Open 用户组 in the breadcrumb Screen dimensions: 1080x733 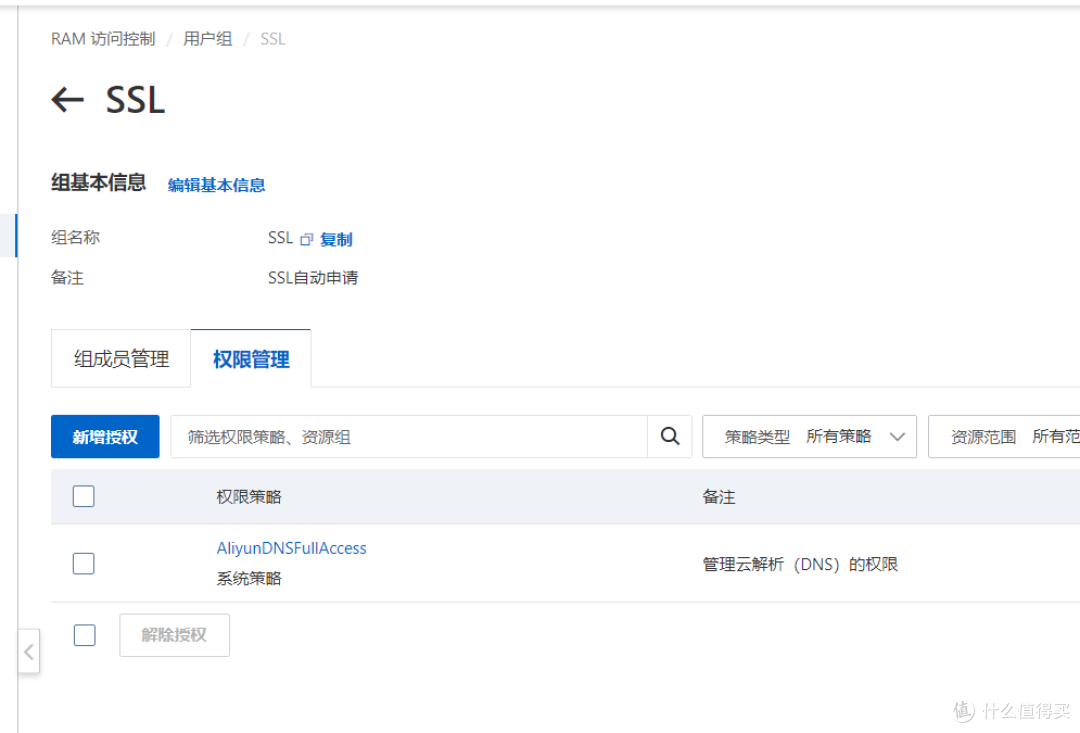point(207,39)
